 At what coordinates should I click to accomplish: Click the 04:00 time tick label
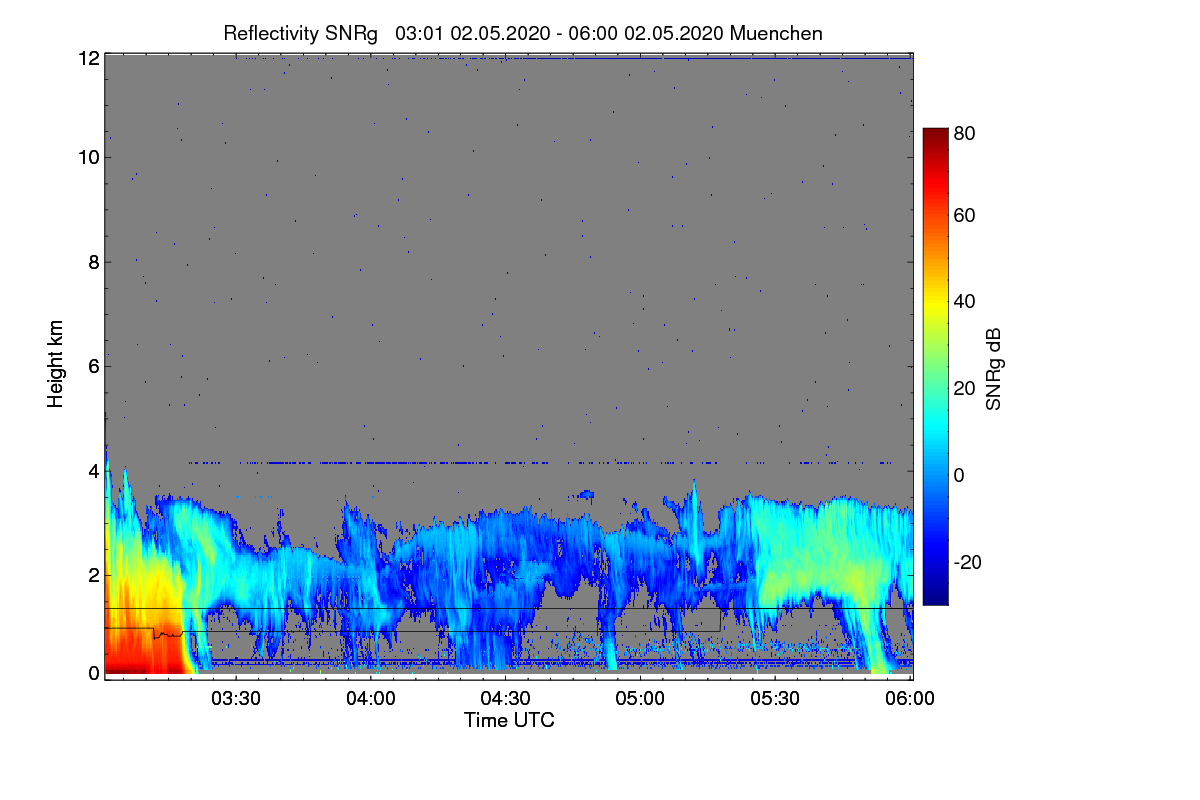[372, 698]
